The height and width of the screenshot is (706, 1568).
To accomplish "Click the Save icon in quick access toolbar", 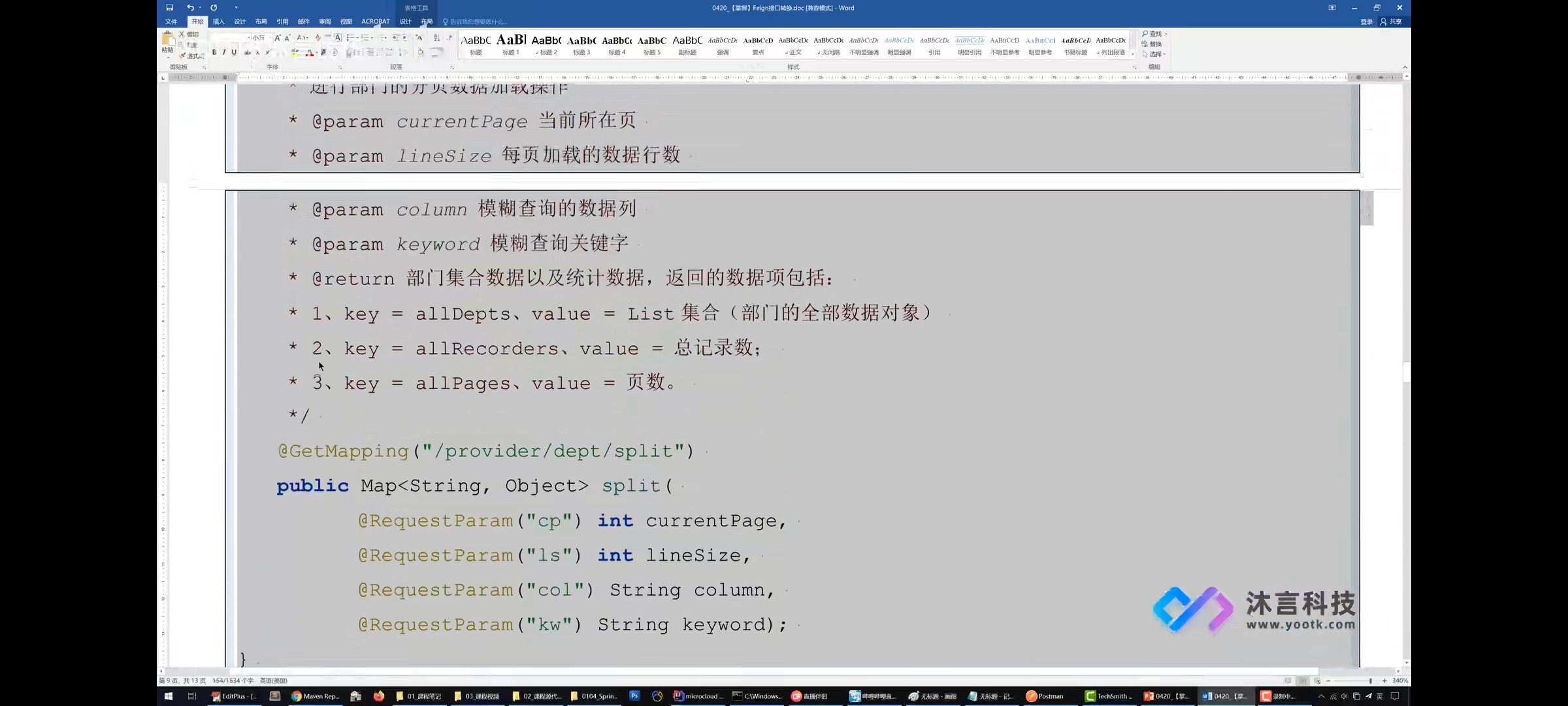I will [x=170, y=8].
